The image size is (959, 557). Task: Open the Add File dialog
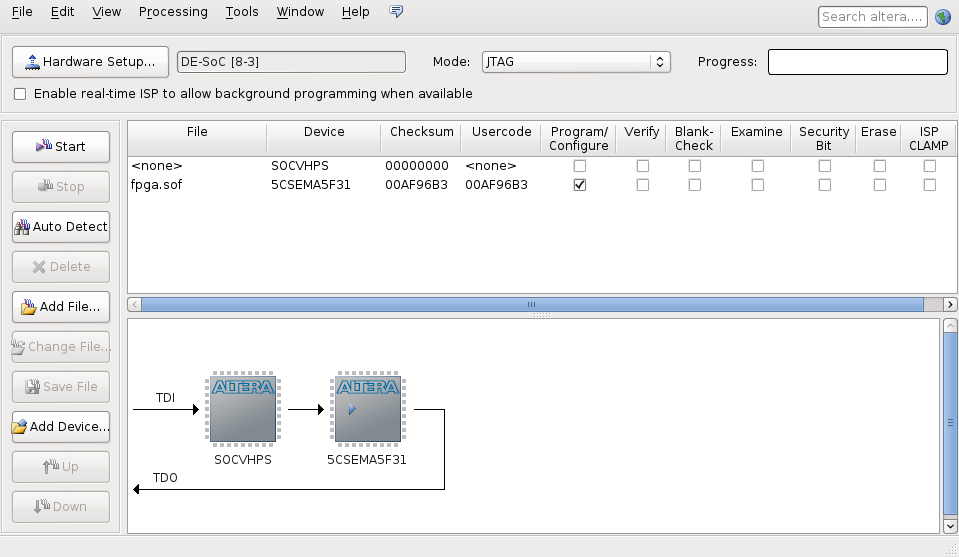(x=61, y=307)
